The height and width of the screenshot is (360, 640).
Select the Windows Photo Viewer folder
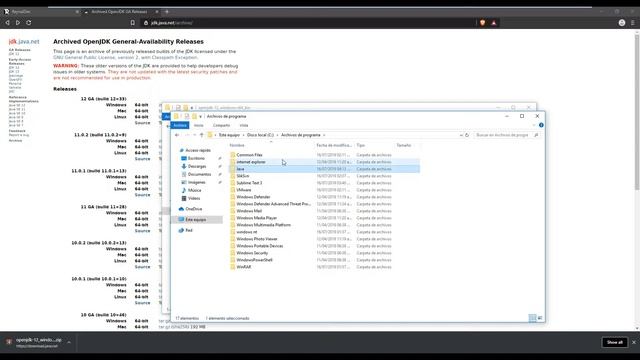click(x=257, y=239)
